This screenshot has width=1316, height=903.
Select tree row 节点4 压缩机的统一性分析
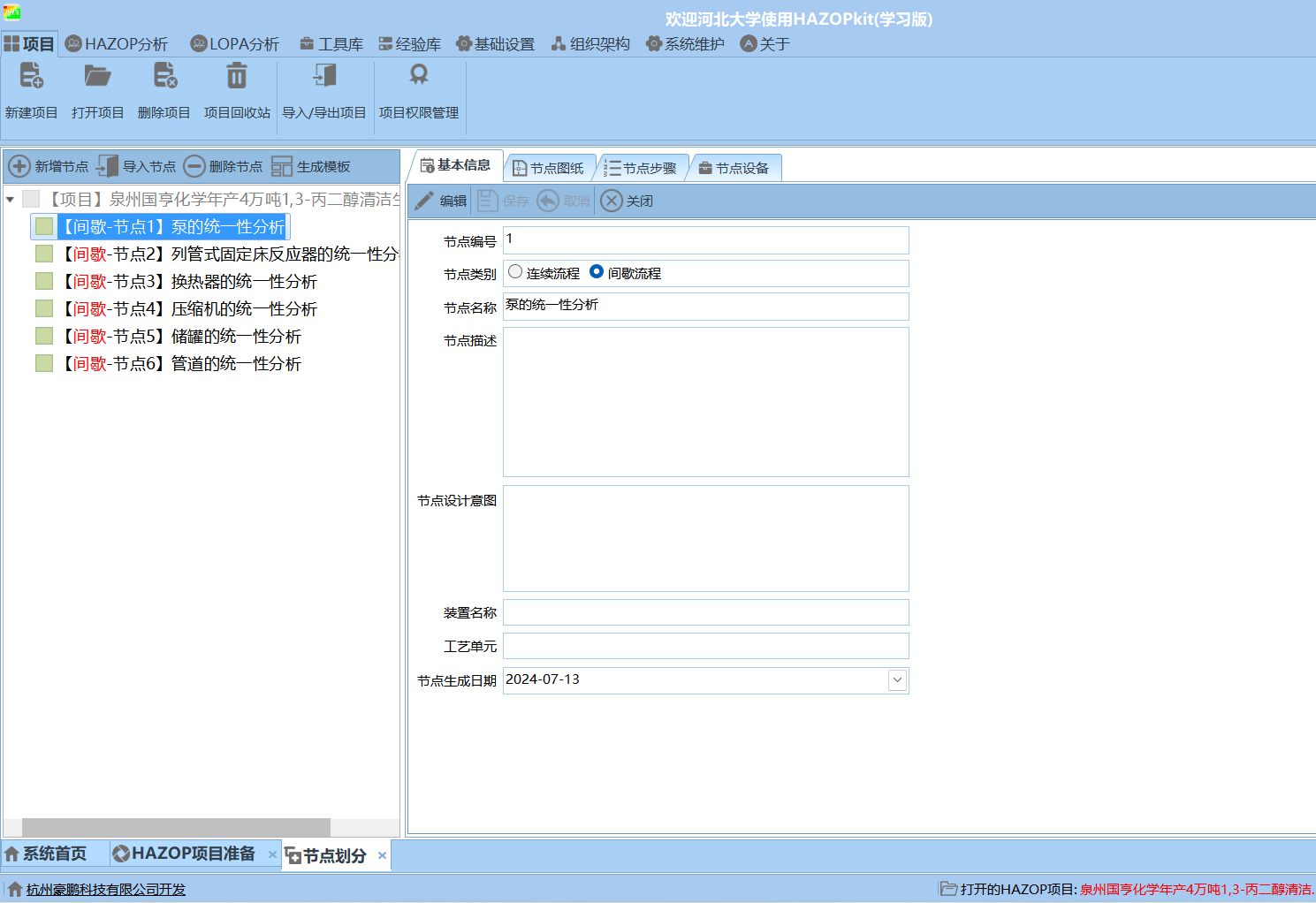tap(188, 308)
